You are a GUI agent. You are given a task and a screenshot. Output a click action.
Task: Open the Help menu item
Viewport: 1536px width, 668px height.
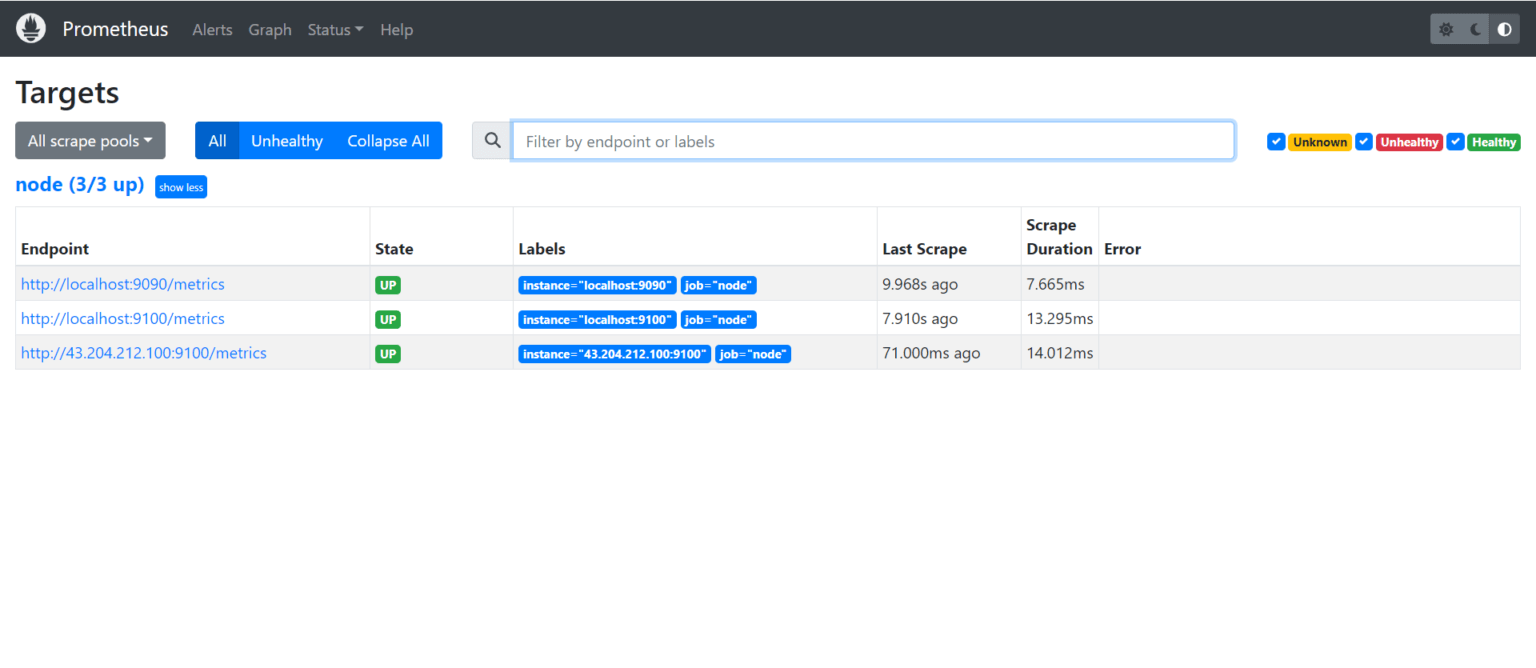(397, 29)
